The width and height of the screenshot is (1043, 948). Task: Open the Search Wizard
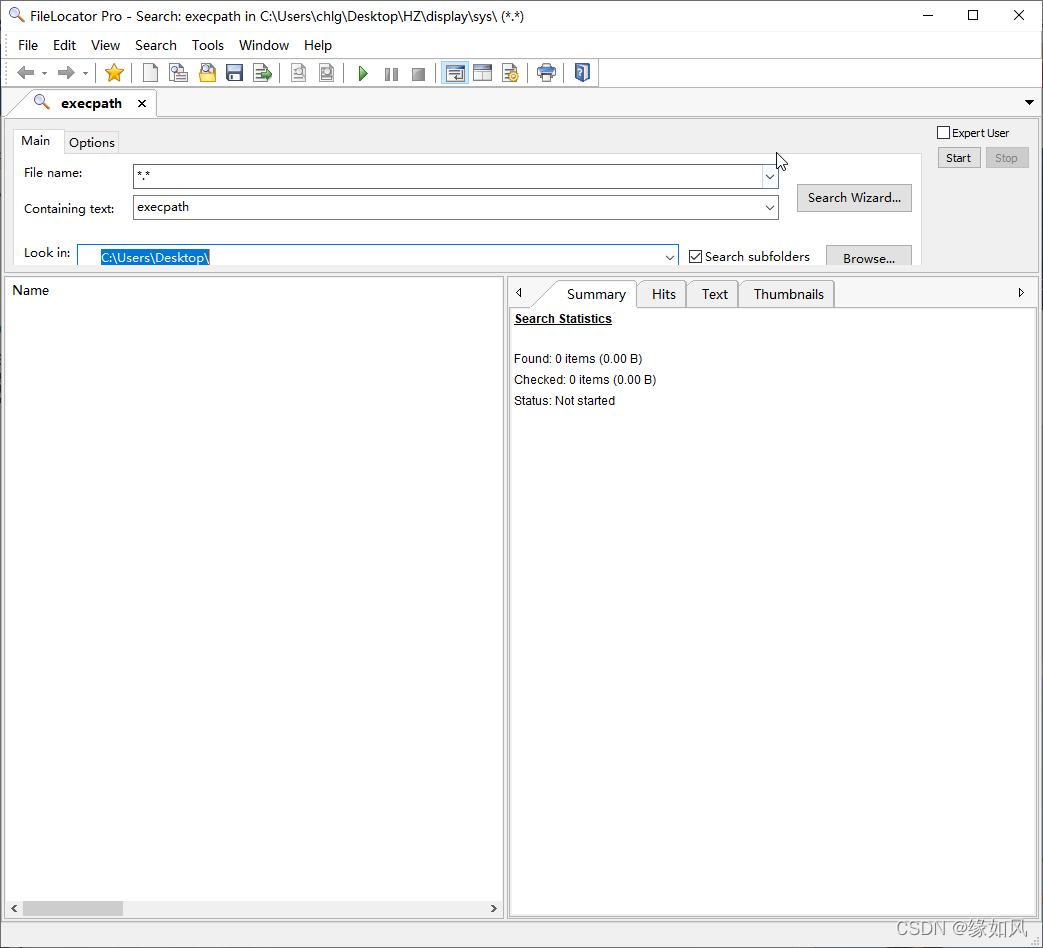[854, 198]
